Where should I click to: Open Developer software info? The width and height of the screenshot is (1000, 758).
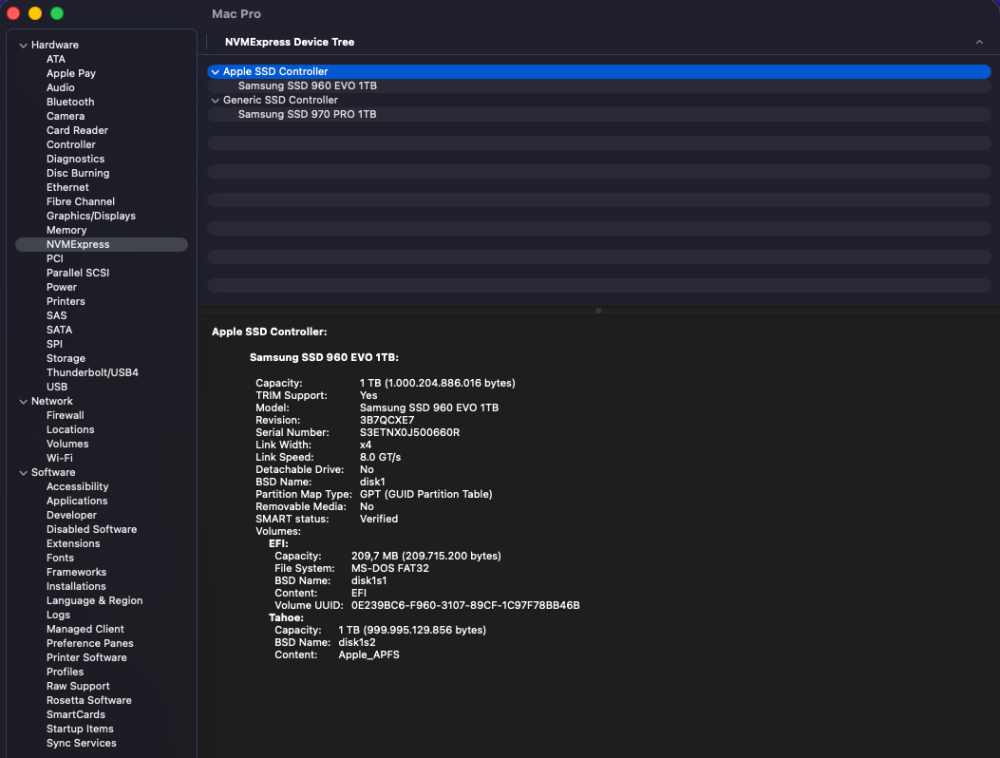[x=71, y=515]
